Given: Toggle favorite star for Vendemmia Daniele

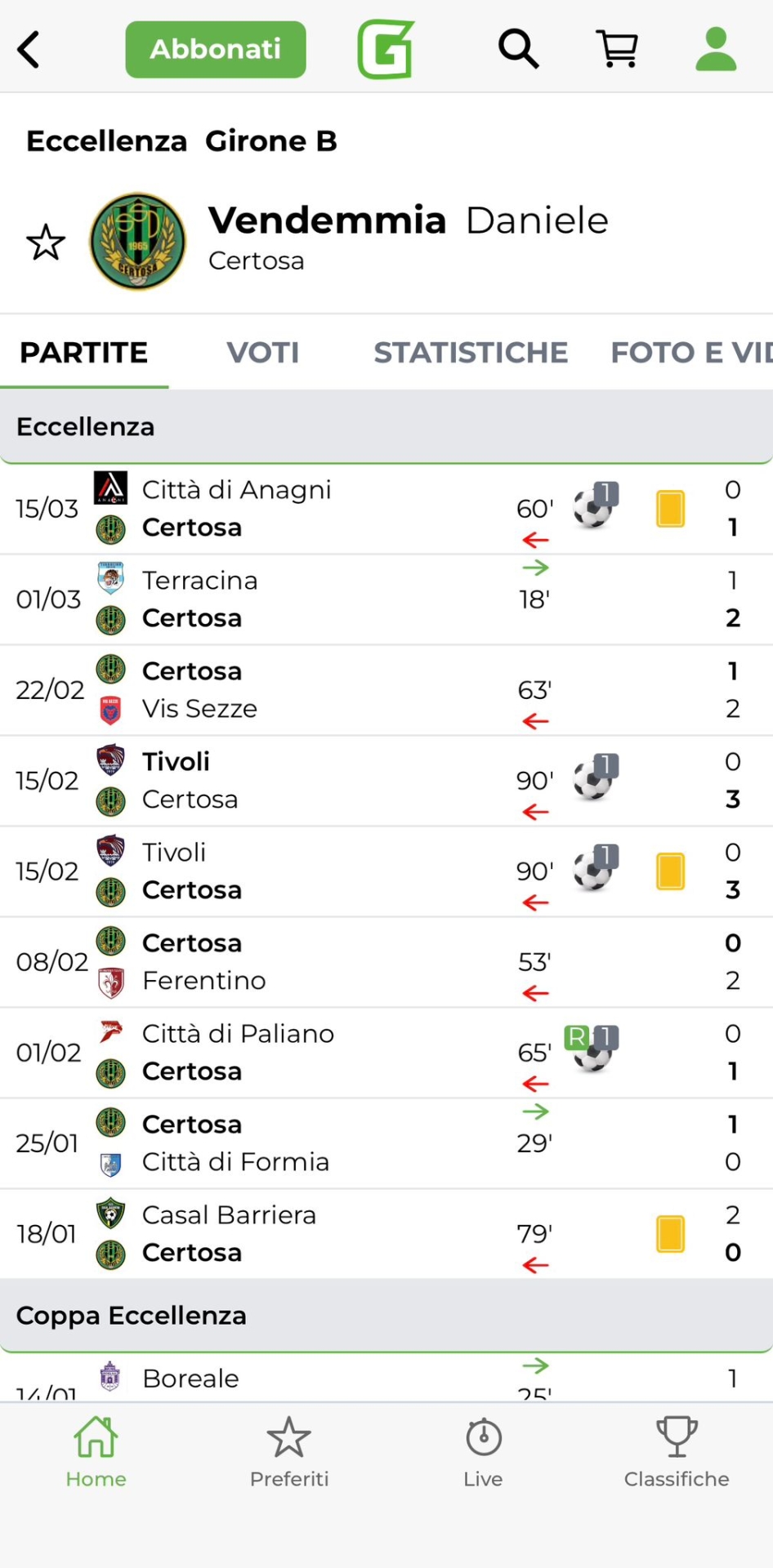Looking at the screenshot, I should click(x=46, y=243).
